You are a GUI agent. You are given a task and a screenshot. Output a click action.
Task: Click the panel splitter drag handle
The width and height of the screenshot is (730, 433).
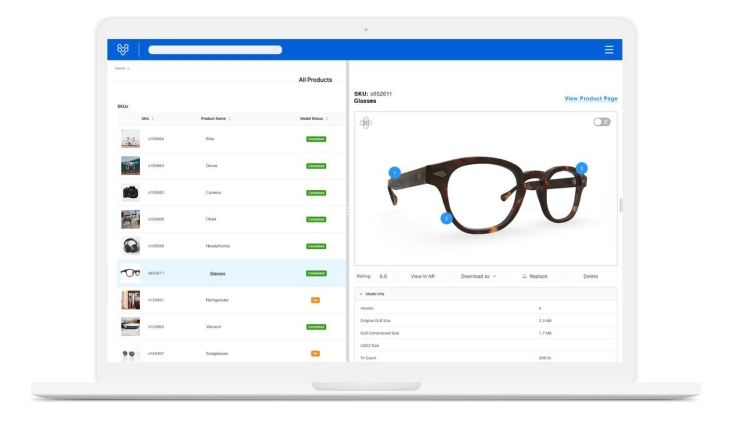347,210
